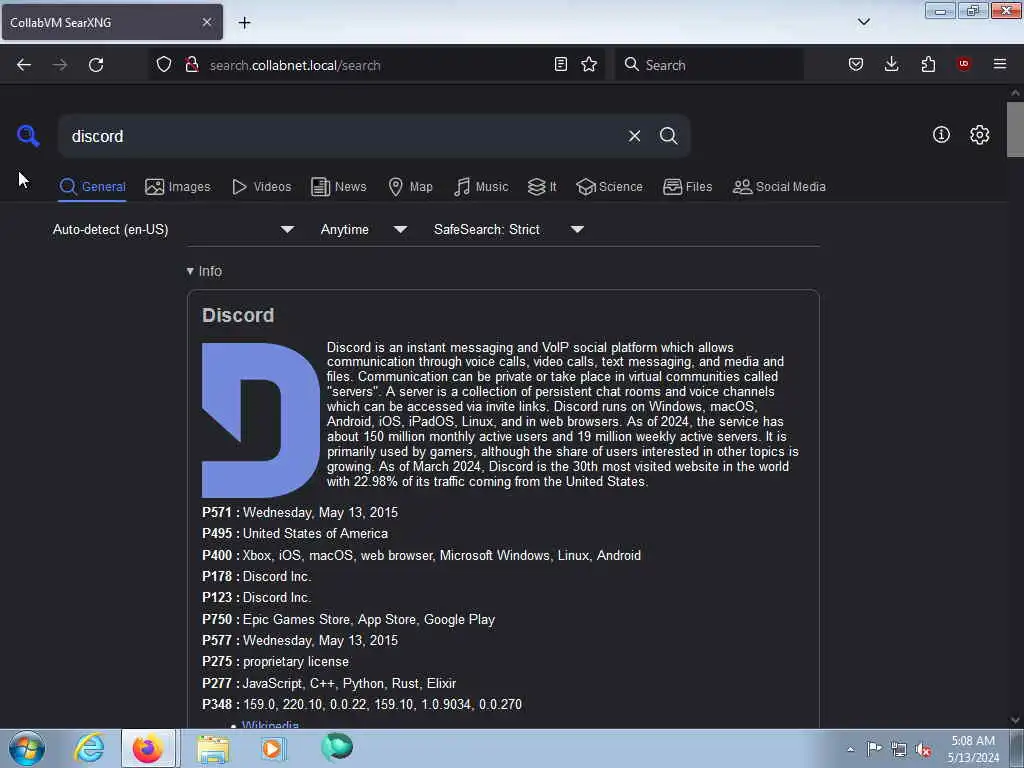Collapse the Info section
1024x768 pixels.
[204, 271]
